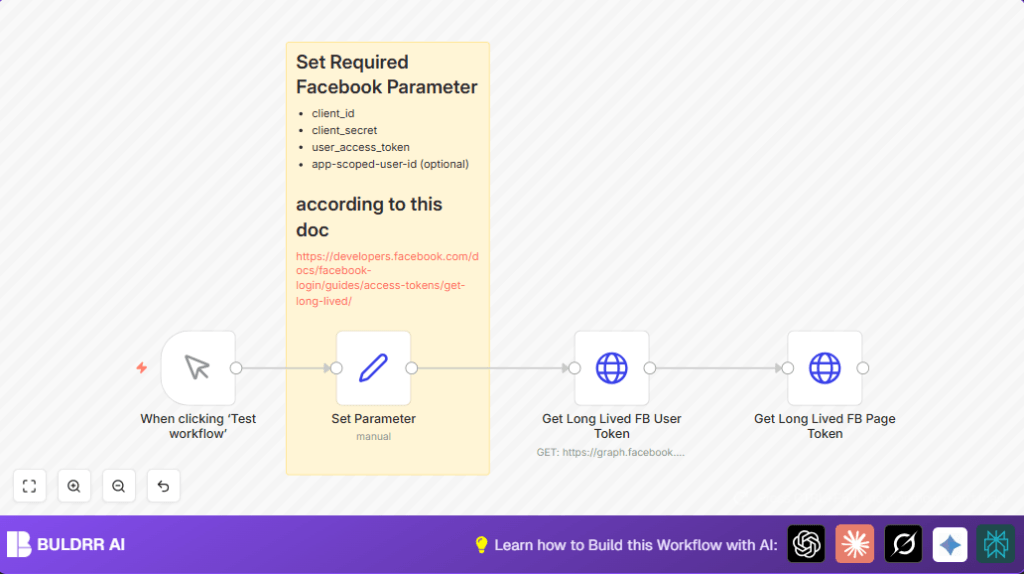Click the 'Set Parameter' node label
This screenshot has width=1024, height=574.
(x=374, y=419)
